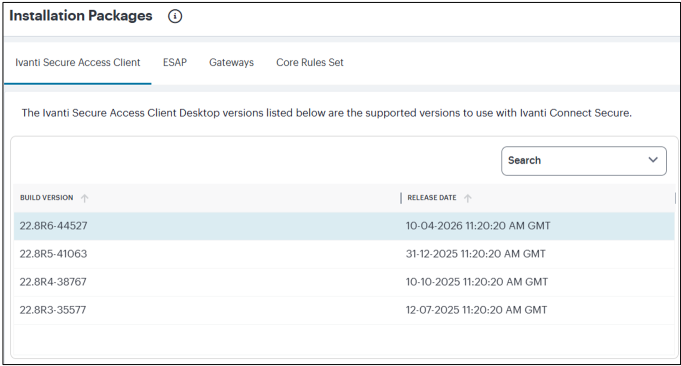
Task: Select build 22.8R3-35577
Action: pyautogui.click(x=53, y=310)
